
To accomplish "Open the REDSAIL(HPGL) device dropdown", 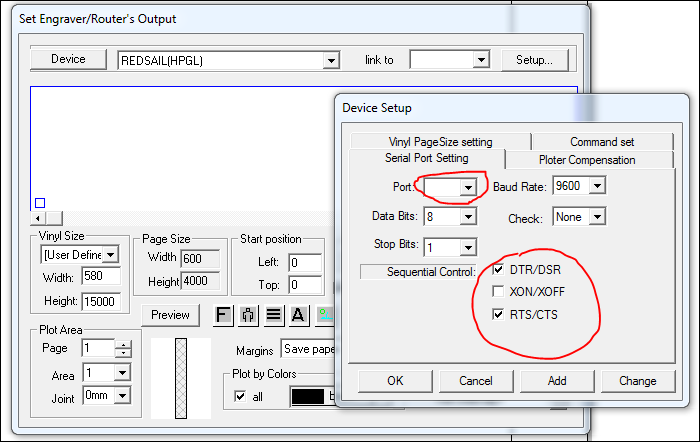I will (x=331, y=60).
